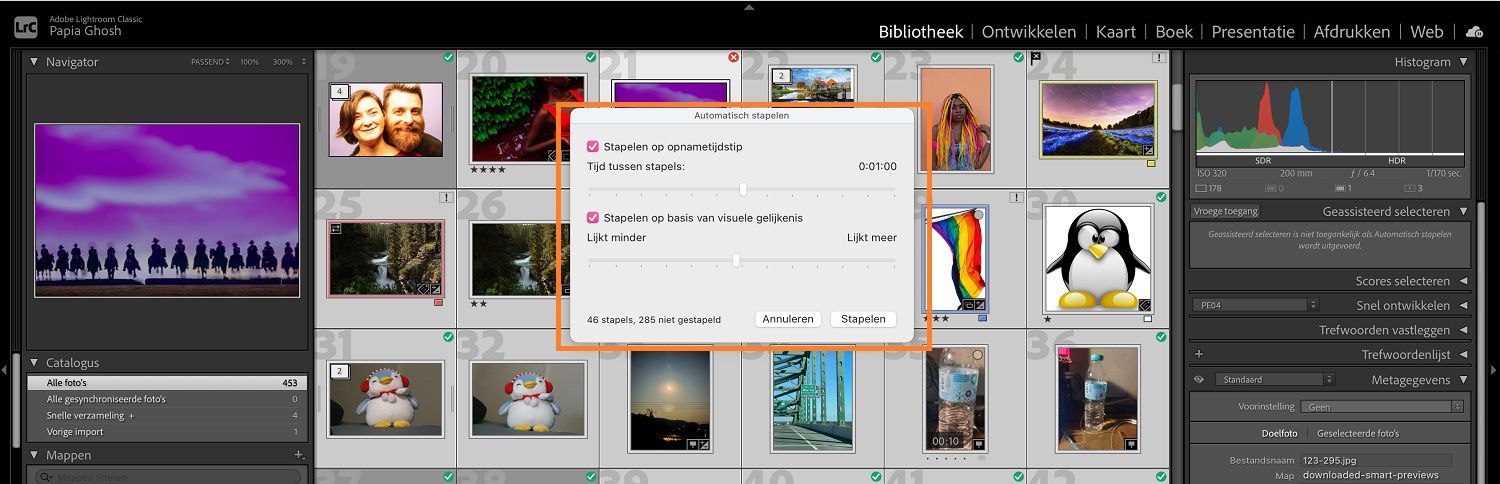Viewport: 1500px width, 484px height.
Task: Click the Lightroom Classic Lrc logo
Action: 26,26
